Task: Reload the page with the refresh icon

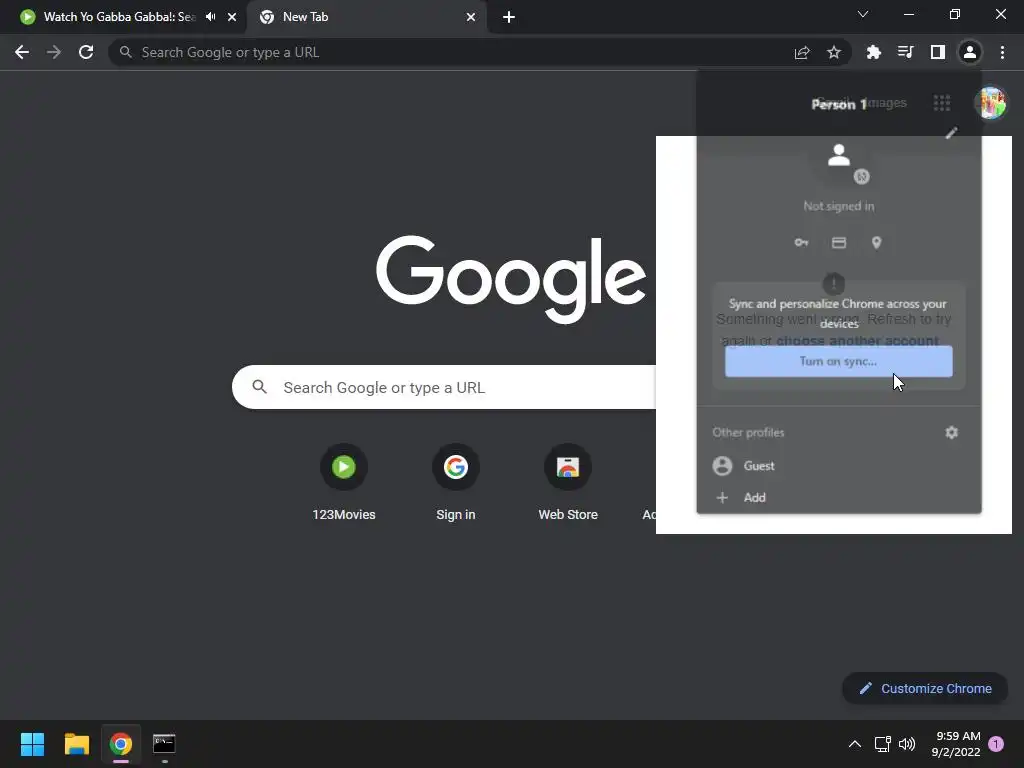Action: 86,52
